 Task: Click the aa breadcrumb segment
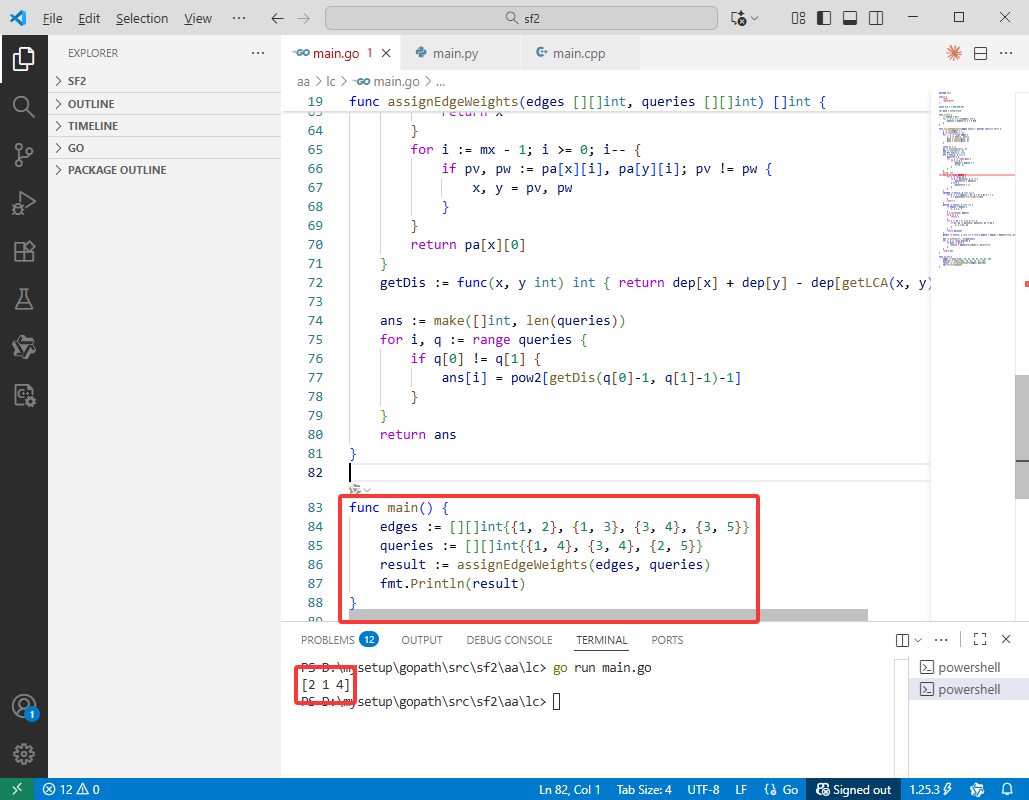[303, 81]
